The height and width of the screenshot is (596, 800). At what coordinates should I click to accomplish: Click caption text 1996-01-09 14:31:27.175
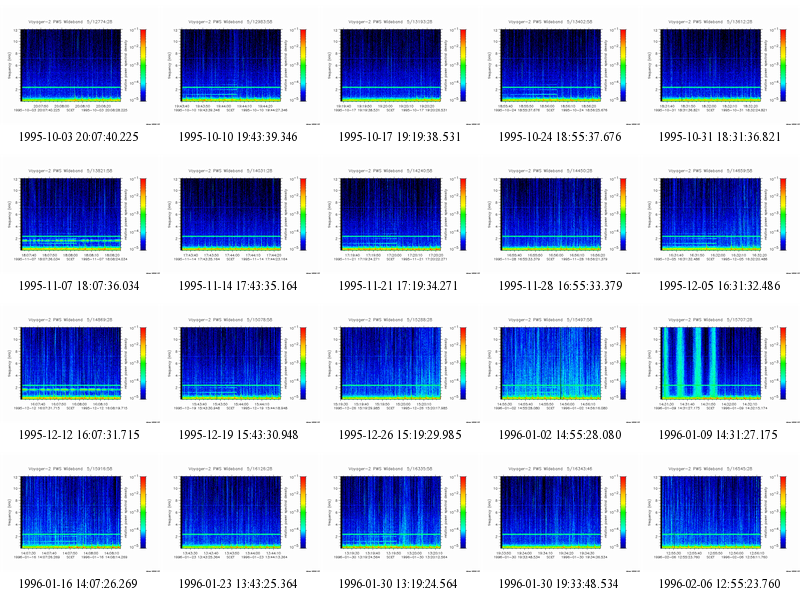click(x=718, y=435)
